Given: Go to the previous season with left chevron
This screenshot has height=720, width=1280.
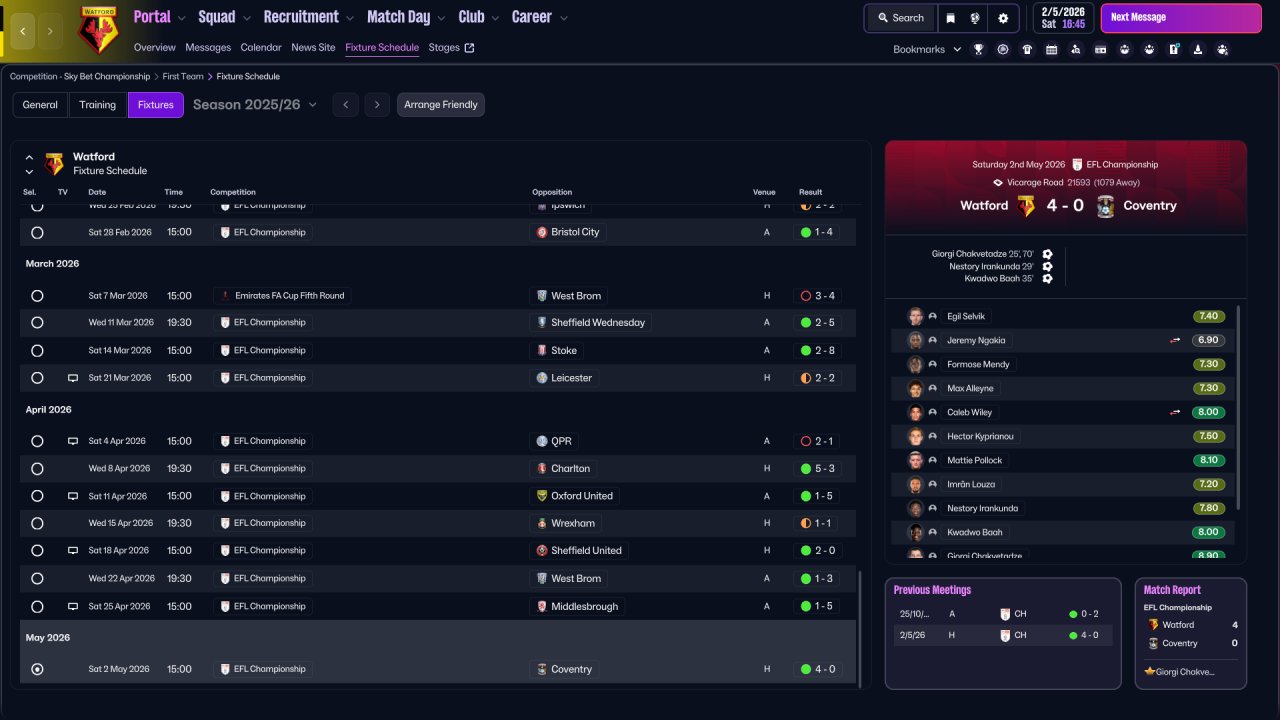Looking at the screenshot, I should point(346,105).
